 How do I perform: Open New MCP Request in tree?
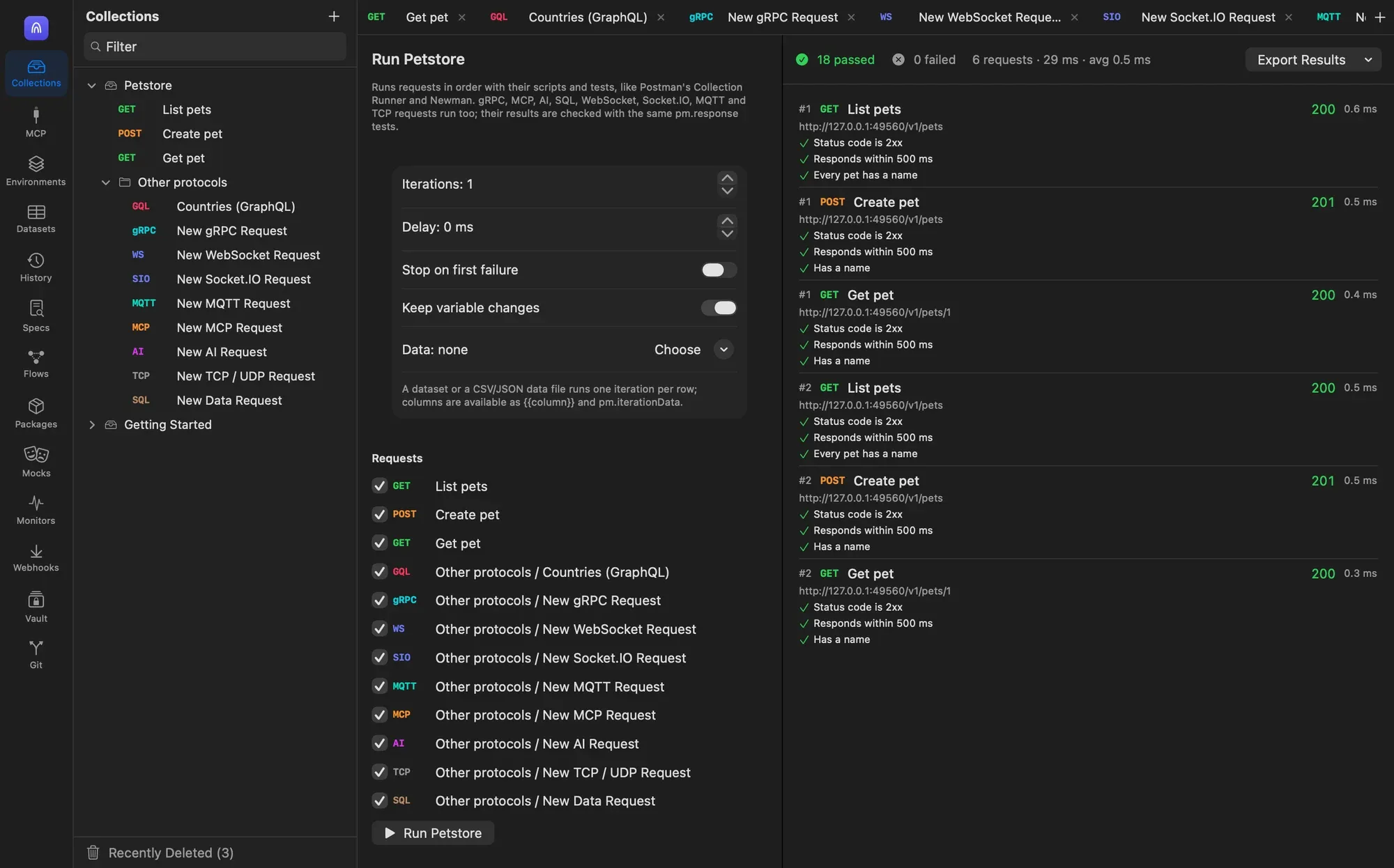229,327
